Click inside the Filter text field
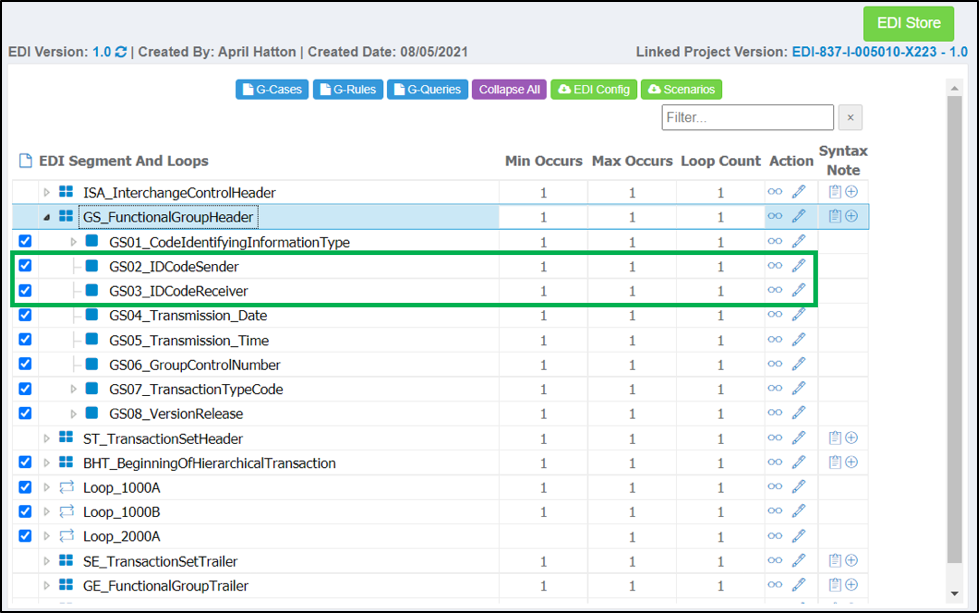 745,117
